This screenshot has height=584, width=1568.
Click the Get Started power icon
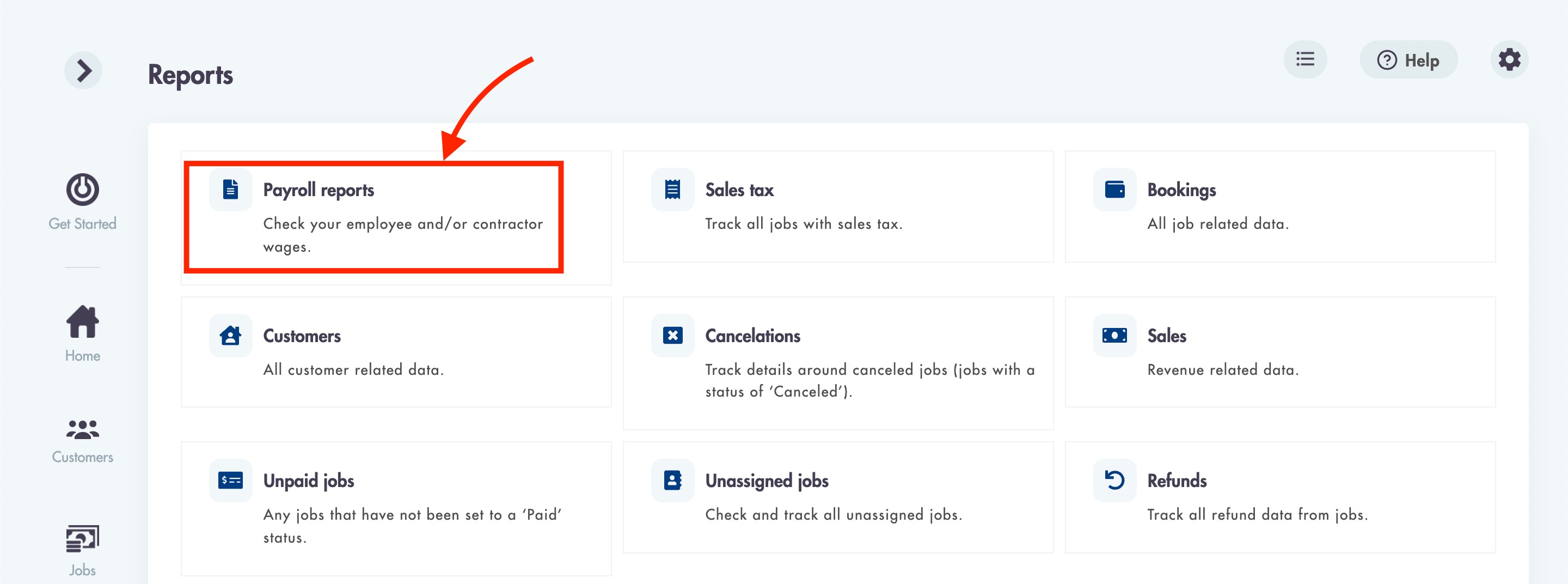(83, 190)
